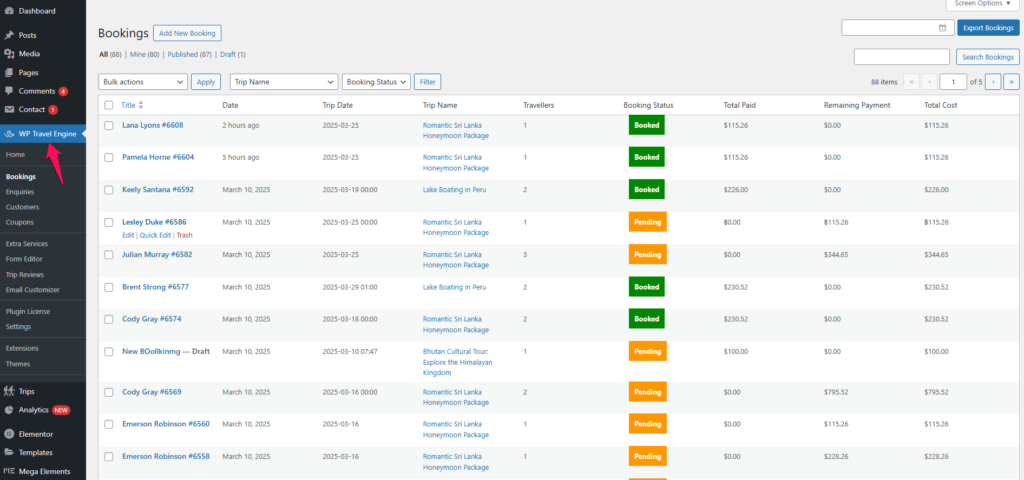Viewport: 1024px width, 480px height.
Task: Click the Trips hikers icon
Action: [9, 391]
